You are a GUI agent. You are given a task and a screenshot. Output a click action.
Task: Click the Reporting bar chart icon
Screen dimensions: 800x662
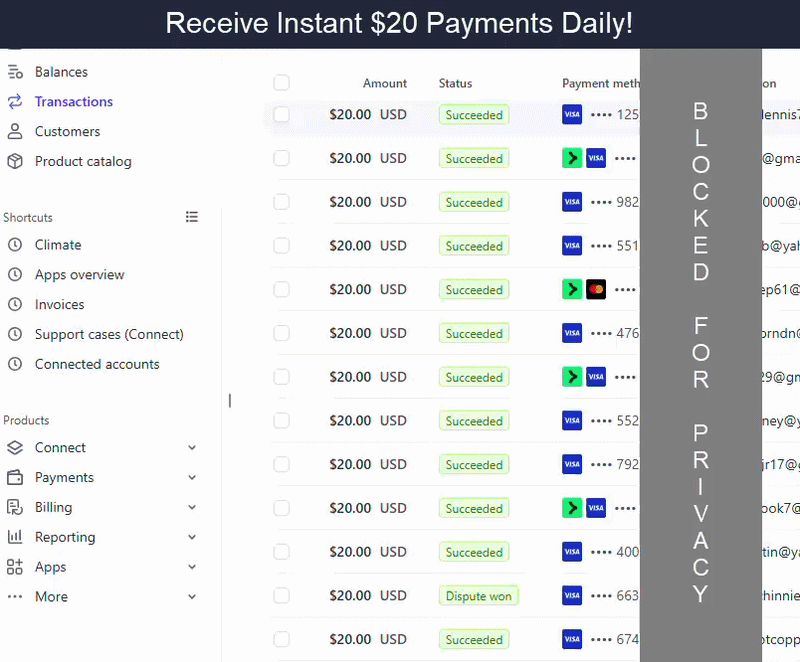[x=15, y=537]
